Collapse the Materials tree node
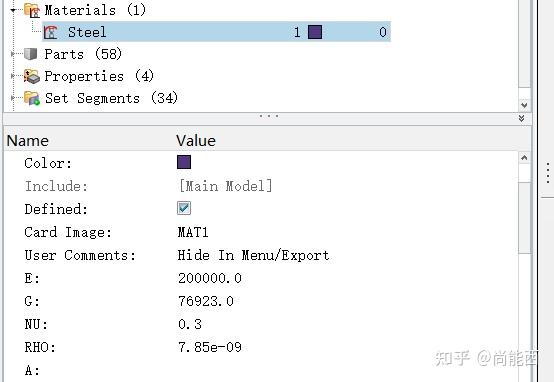This screenshot has width=554, height=382. click(13, 10)
